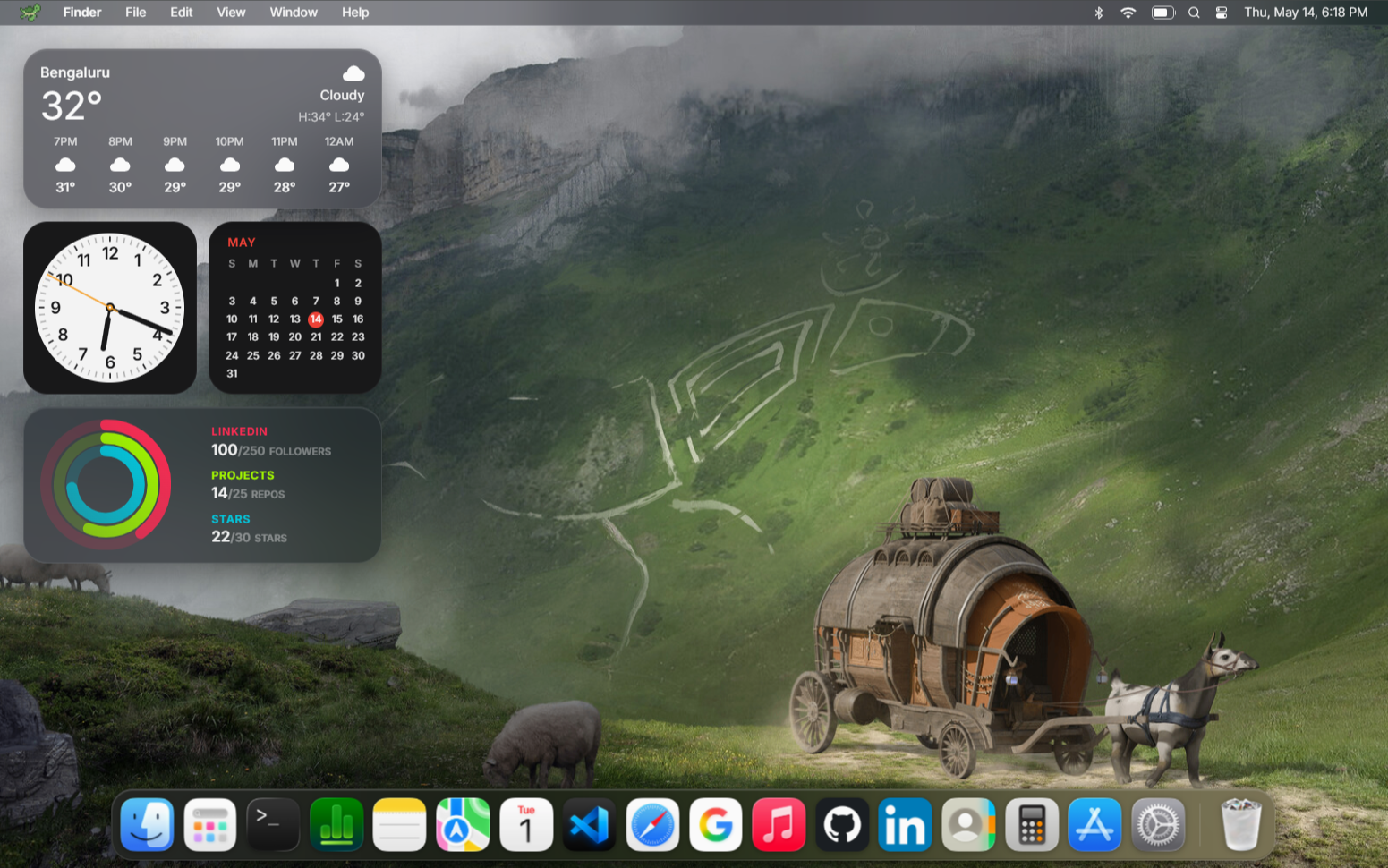Open the GitHub app icon
Screen dimensions: 1388x868
(x=842, y=824)
